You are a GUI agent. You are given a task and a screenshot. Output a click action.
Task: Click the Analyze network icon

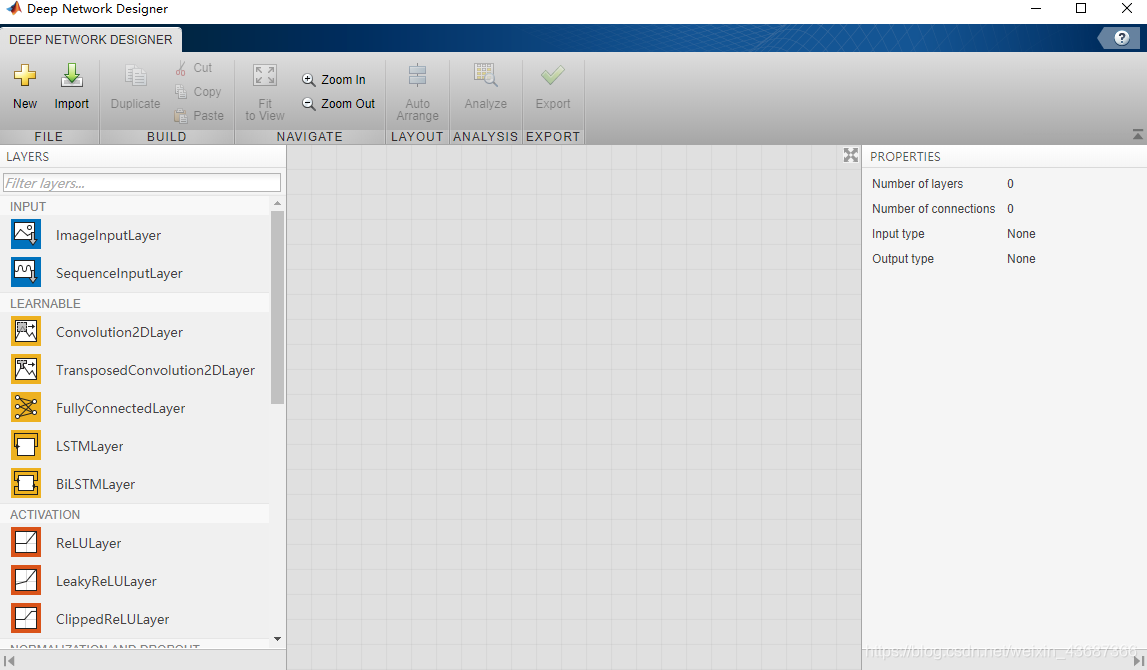(486, 75)
